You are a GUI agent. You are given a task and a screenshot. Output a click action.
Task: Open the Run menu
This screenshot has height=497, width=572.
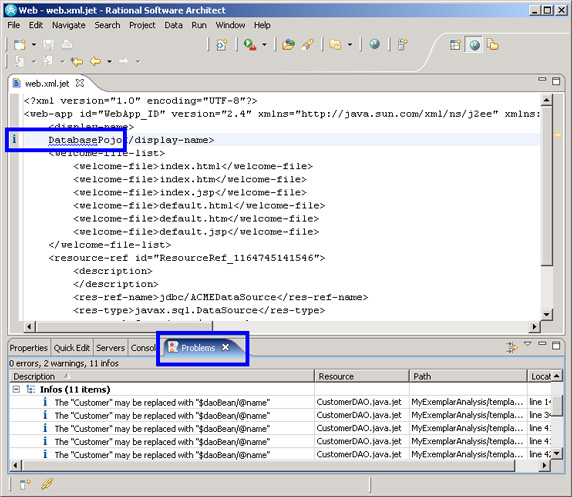tap(199, 25)
